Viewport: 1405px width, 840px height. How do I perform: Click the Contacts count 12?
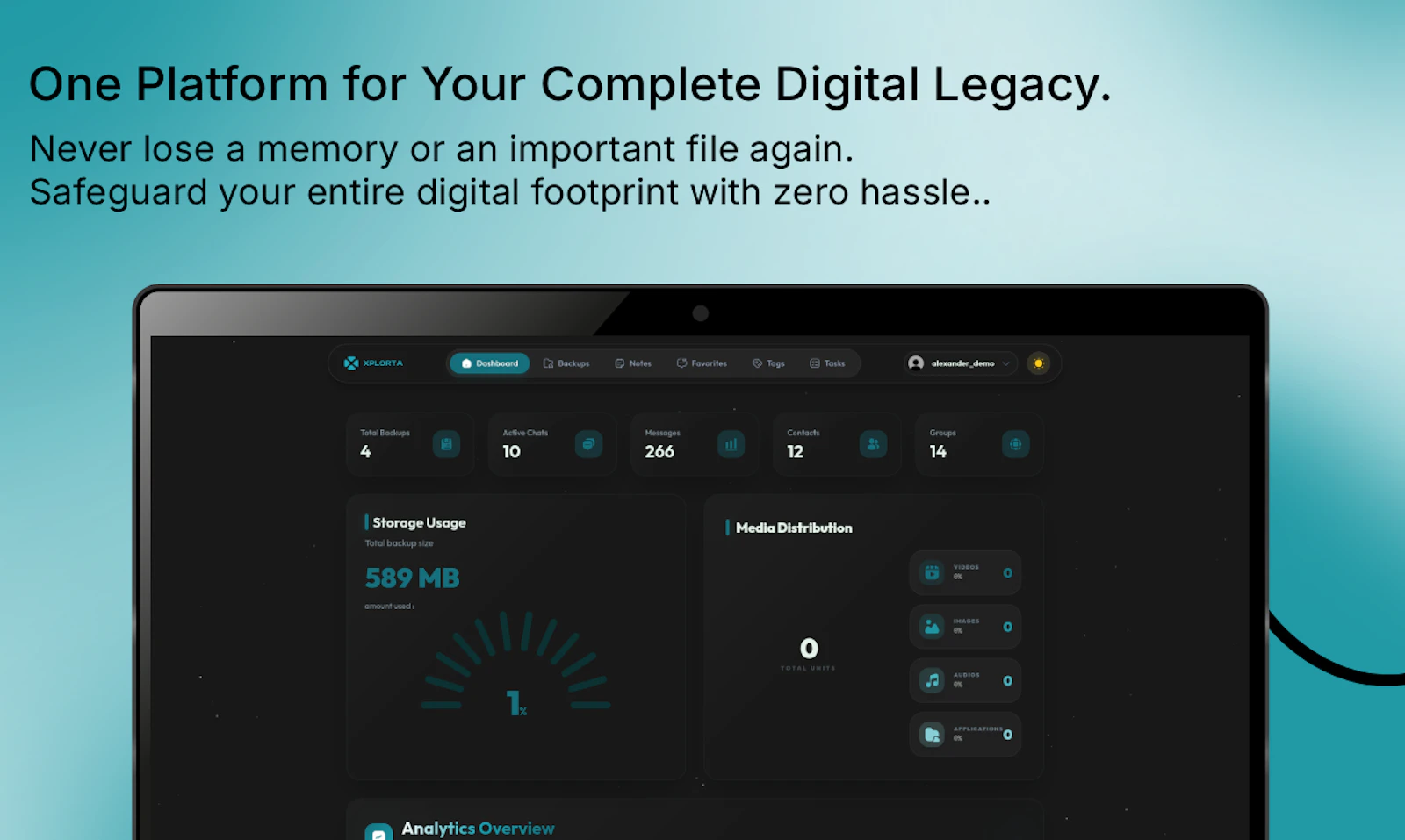pos(795,451)
